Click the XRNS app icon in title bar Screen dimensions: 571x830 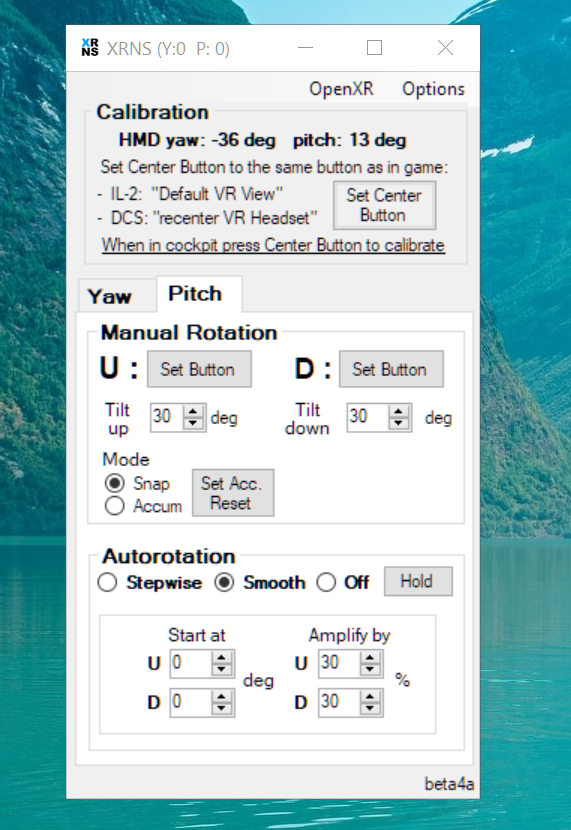90,48
